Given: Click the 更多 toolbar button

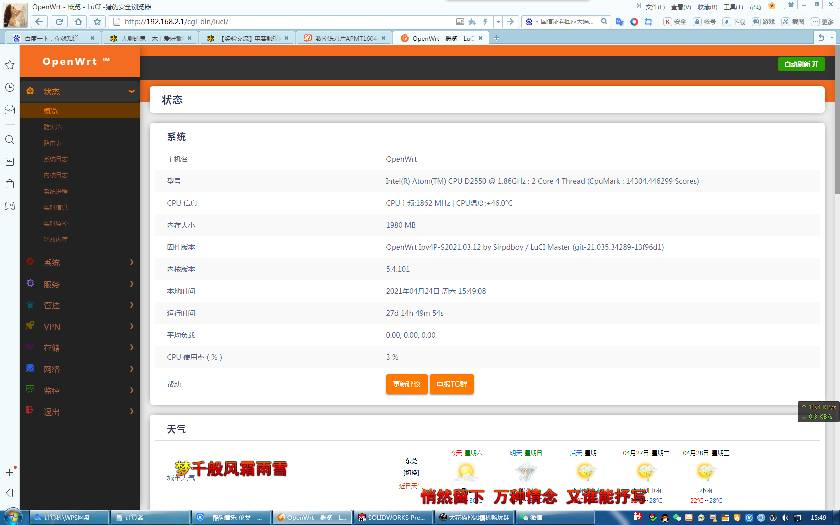Looking at the screenshot, I should (823, 22).
